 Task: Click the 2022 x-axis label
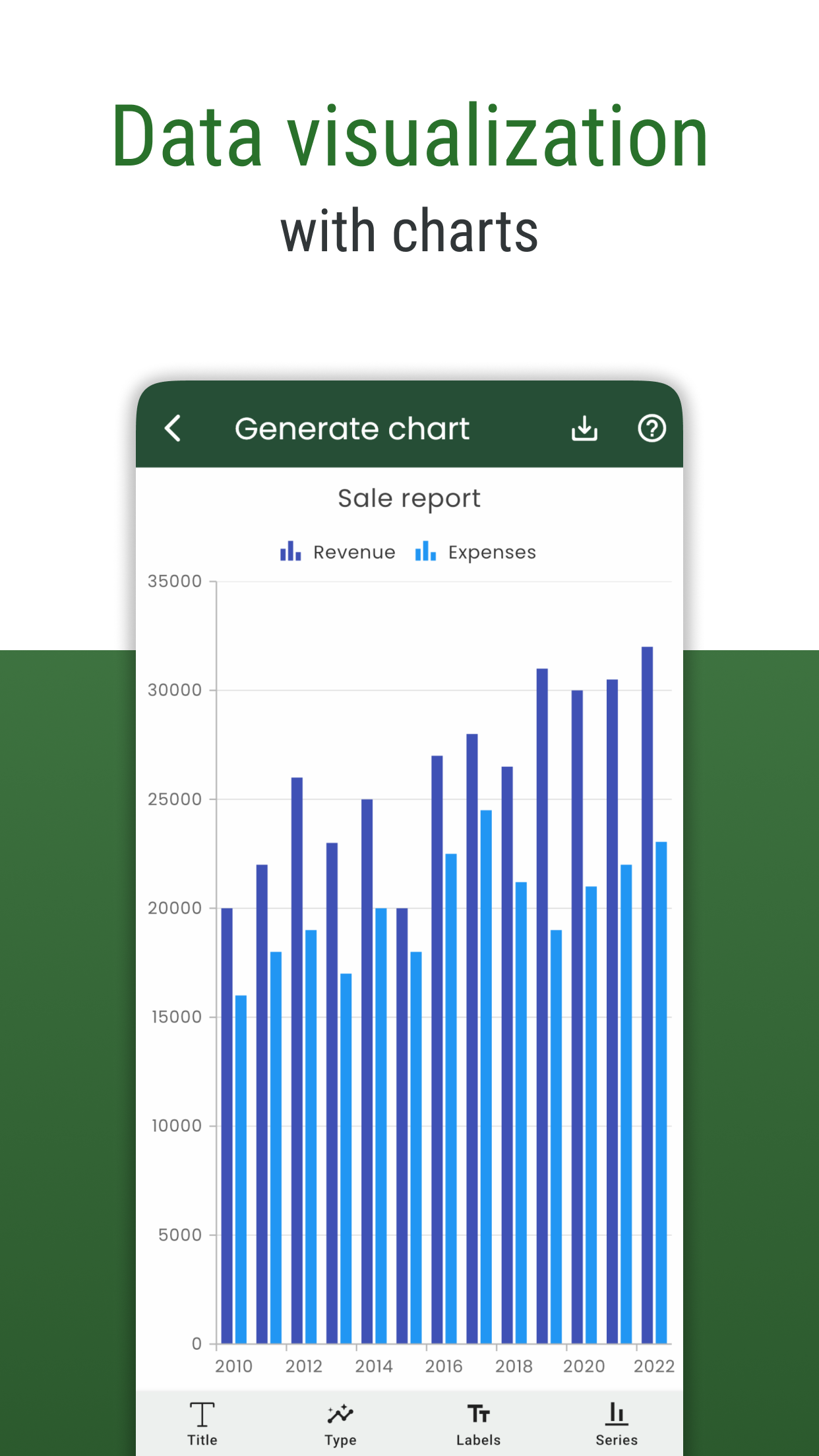tap(654, 1366)
